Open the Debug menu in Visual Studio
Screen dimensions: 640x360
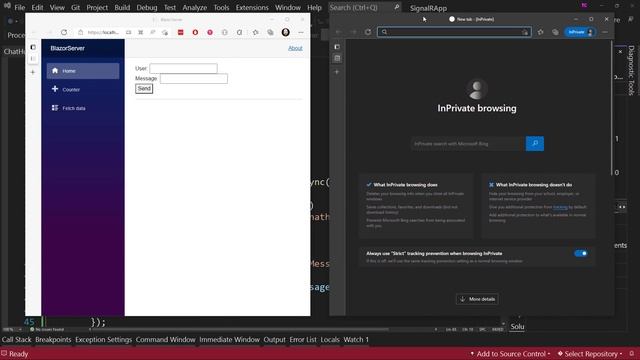pos(147,7)
